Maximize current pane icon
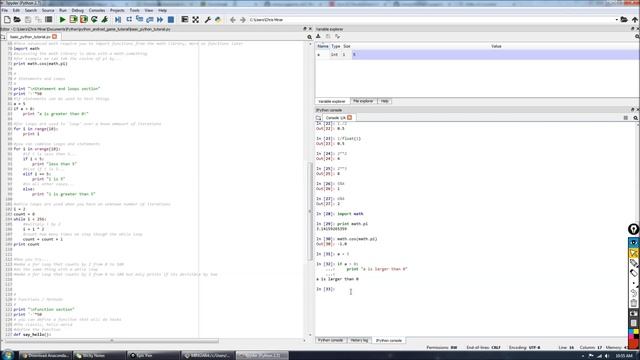 pyautogui.click(x=185, y=20)
